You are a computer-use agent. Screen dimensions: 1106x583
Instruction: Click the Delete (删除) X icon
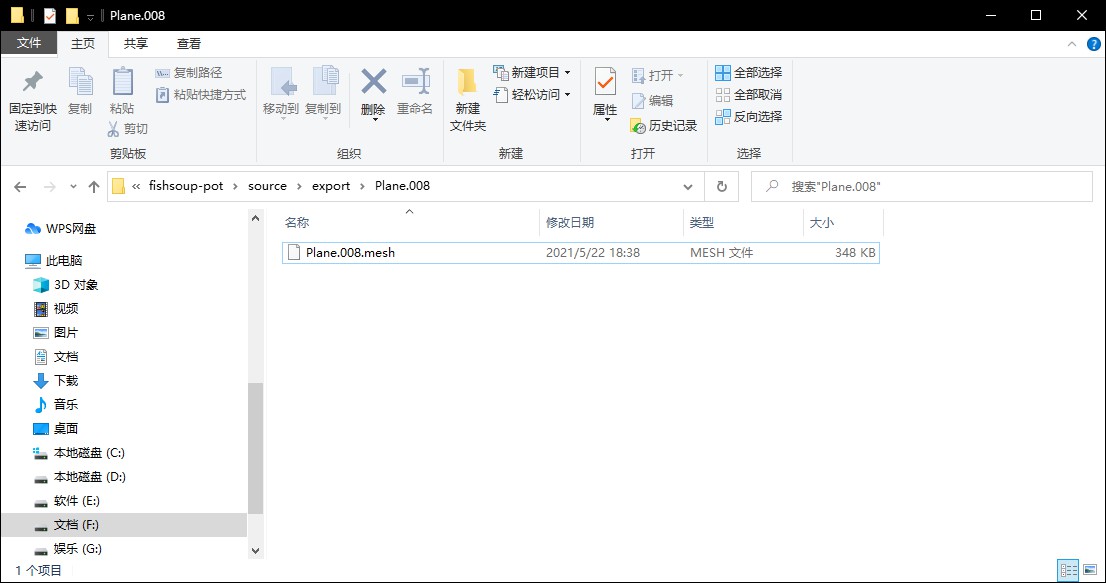point(373,81)
